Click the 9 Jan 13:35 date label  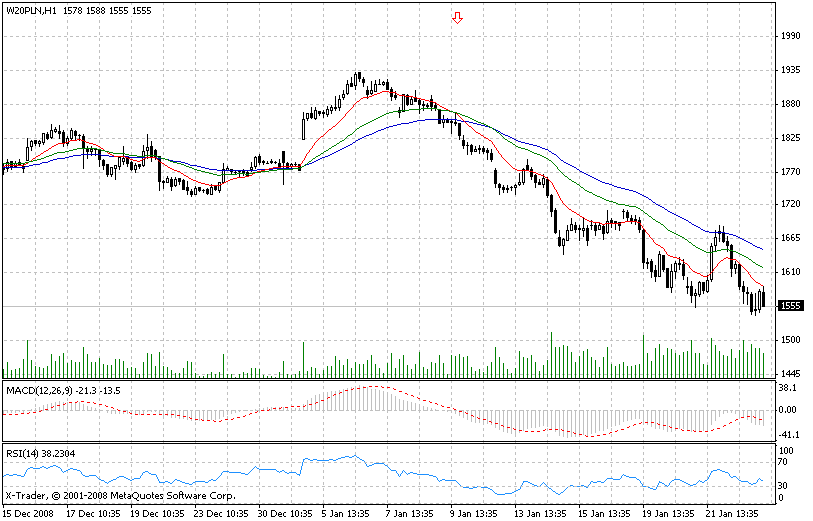[474, 514]
